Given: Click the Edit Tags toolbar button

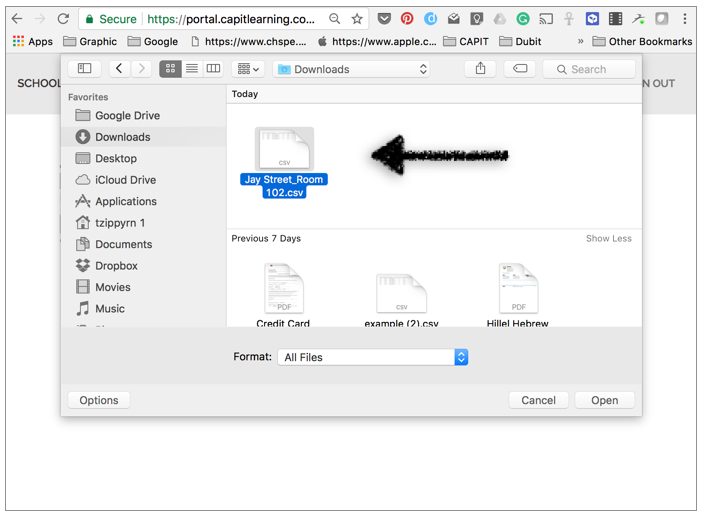Looking at the screenshot, I should [x=520, y=69].
